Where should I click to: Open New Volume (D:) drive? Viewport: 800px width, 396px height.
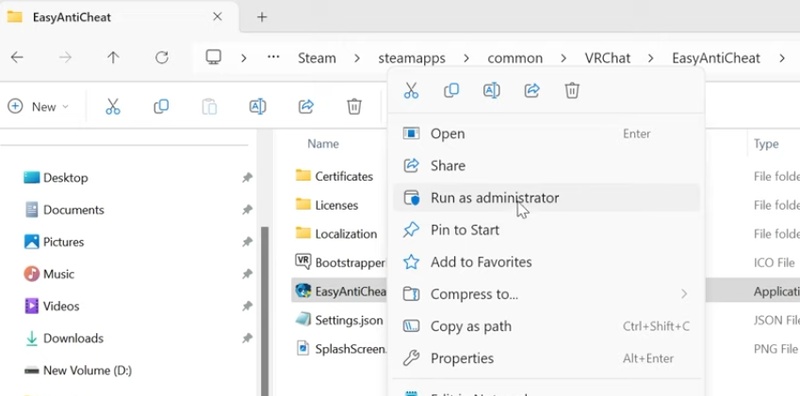(78, 370)
